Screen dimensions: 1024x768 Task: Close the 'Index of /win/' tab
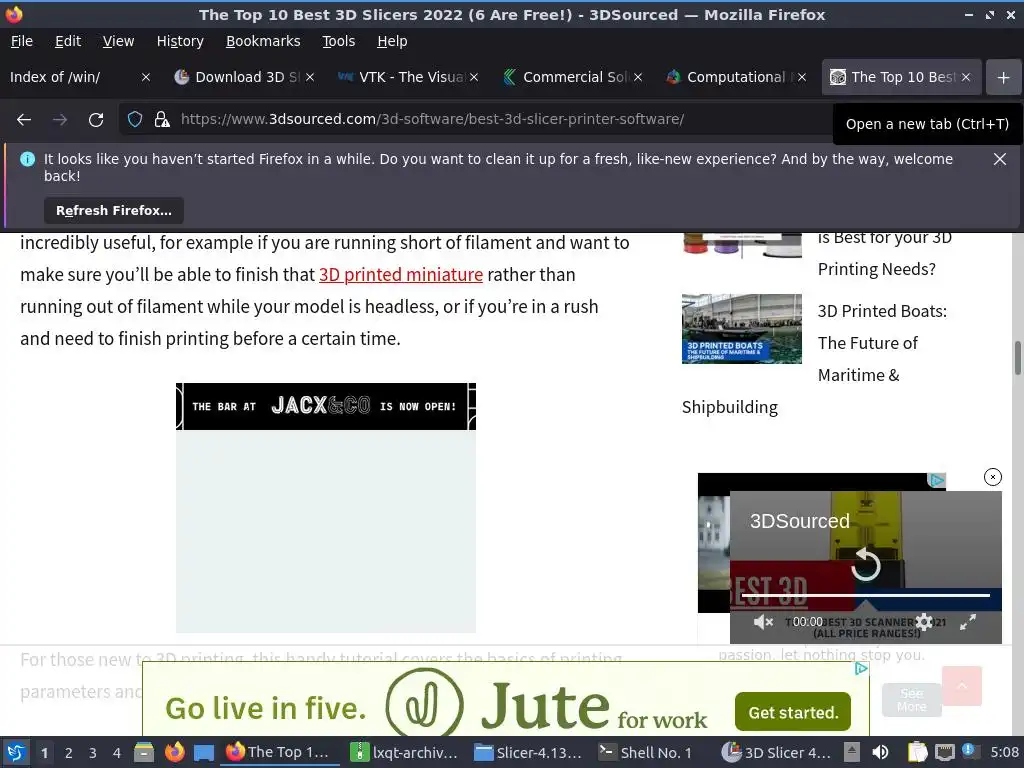click(x=146, y=77)
